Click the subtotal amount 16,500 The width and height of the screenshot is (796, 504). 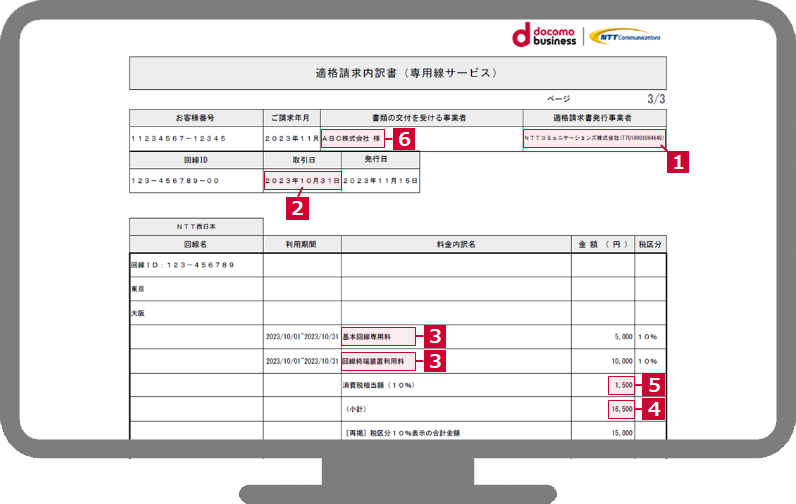click(622, 409)
